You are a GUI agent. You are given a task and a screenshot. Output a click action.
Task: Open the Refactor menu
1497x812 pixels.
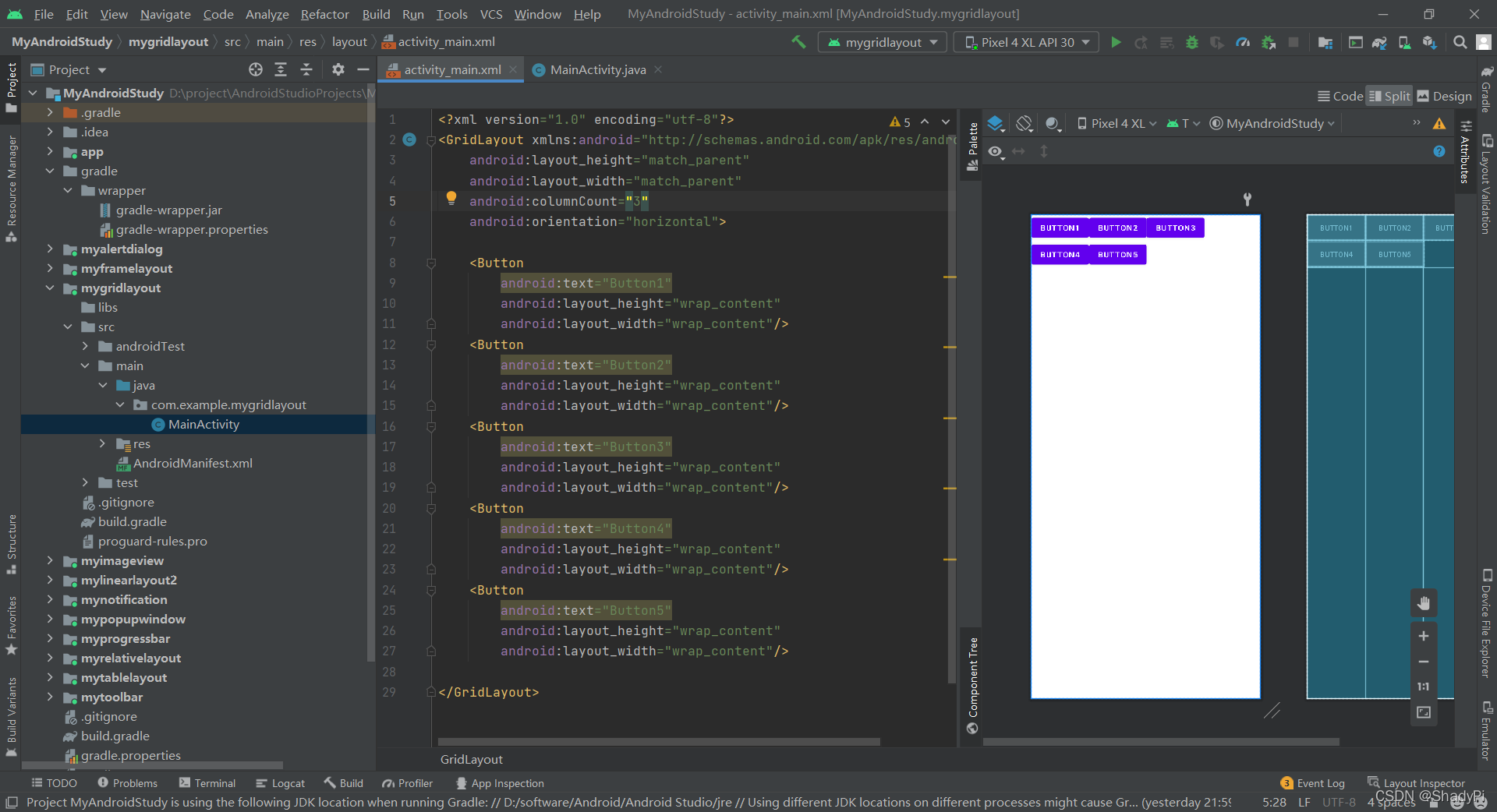tap(324, 14)
